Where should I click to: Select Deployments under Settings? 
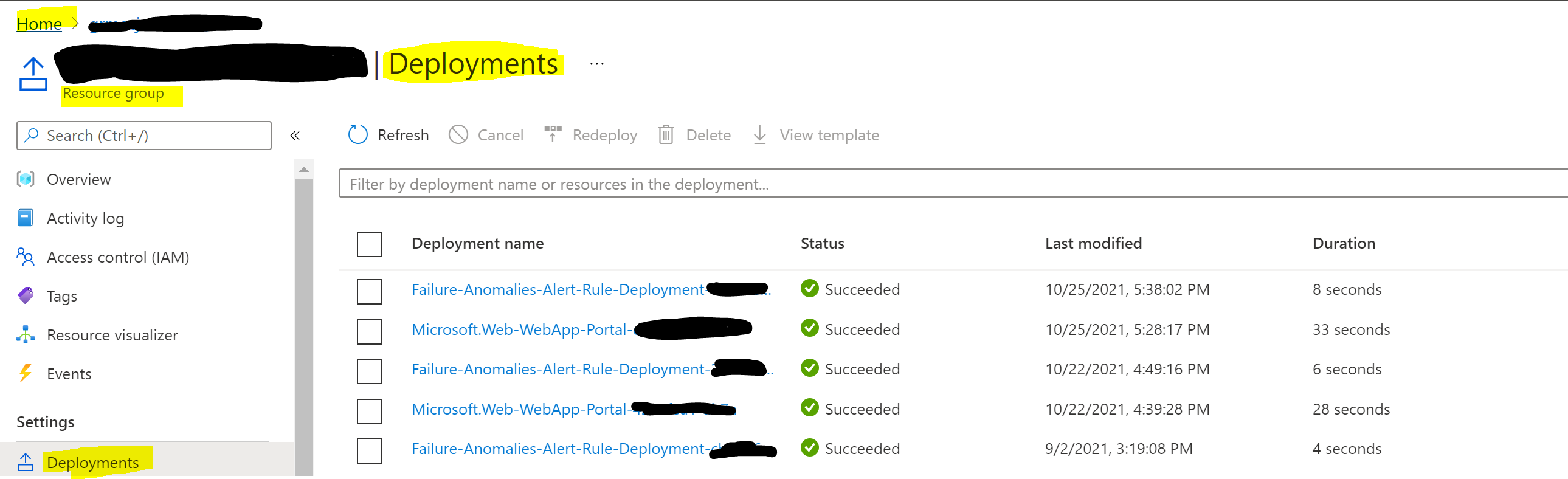(x=92, y=463)
